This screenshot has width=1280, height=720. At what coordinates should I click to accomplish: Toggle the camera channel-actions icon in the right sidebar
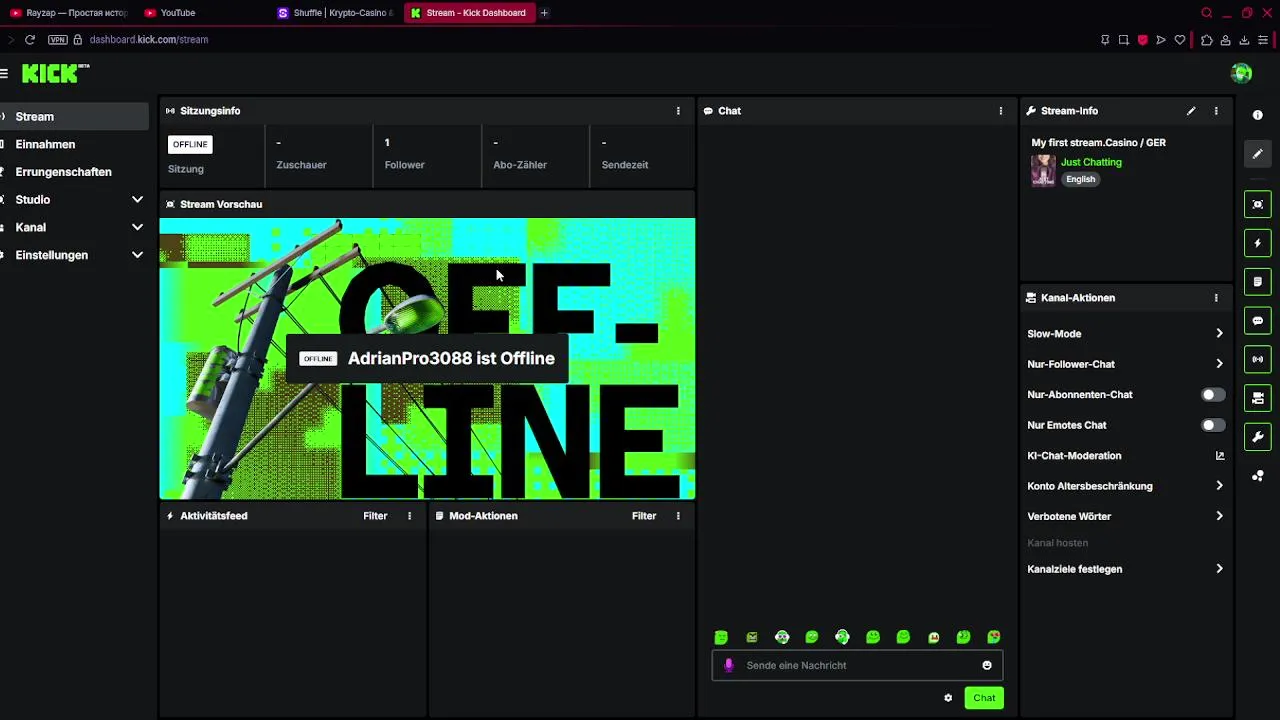1258,398
